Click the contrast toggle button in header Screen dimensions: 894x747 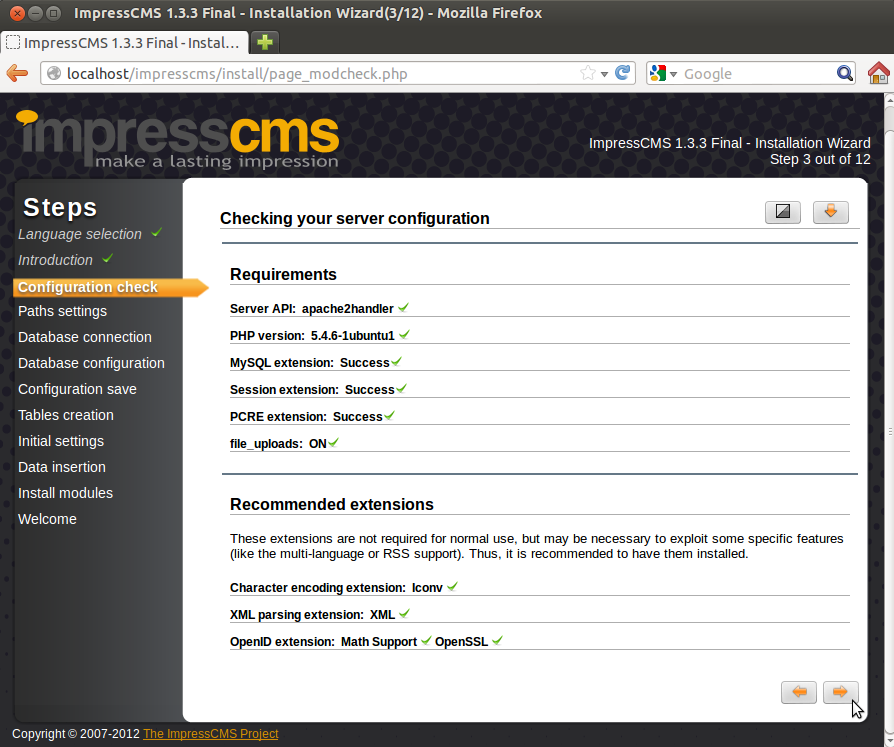782,212
